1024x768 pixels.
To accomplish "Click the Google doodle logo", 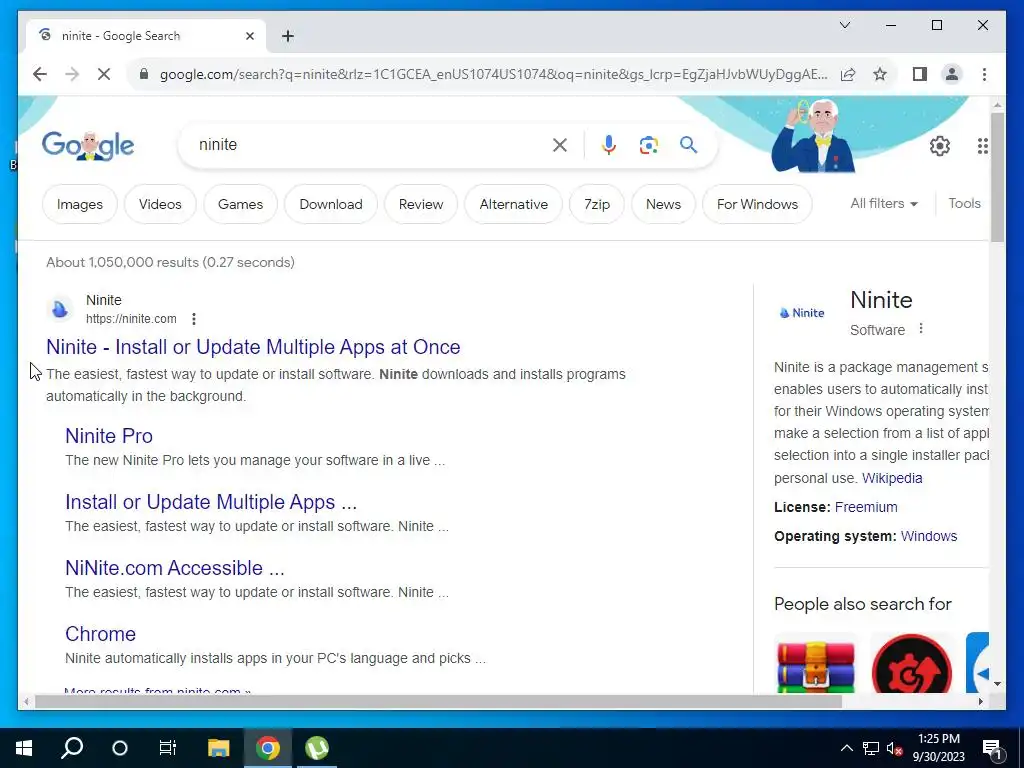I will point(88,145).
